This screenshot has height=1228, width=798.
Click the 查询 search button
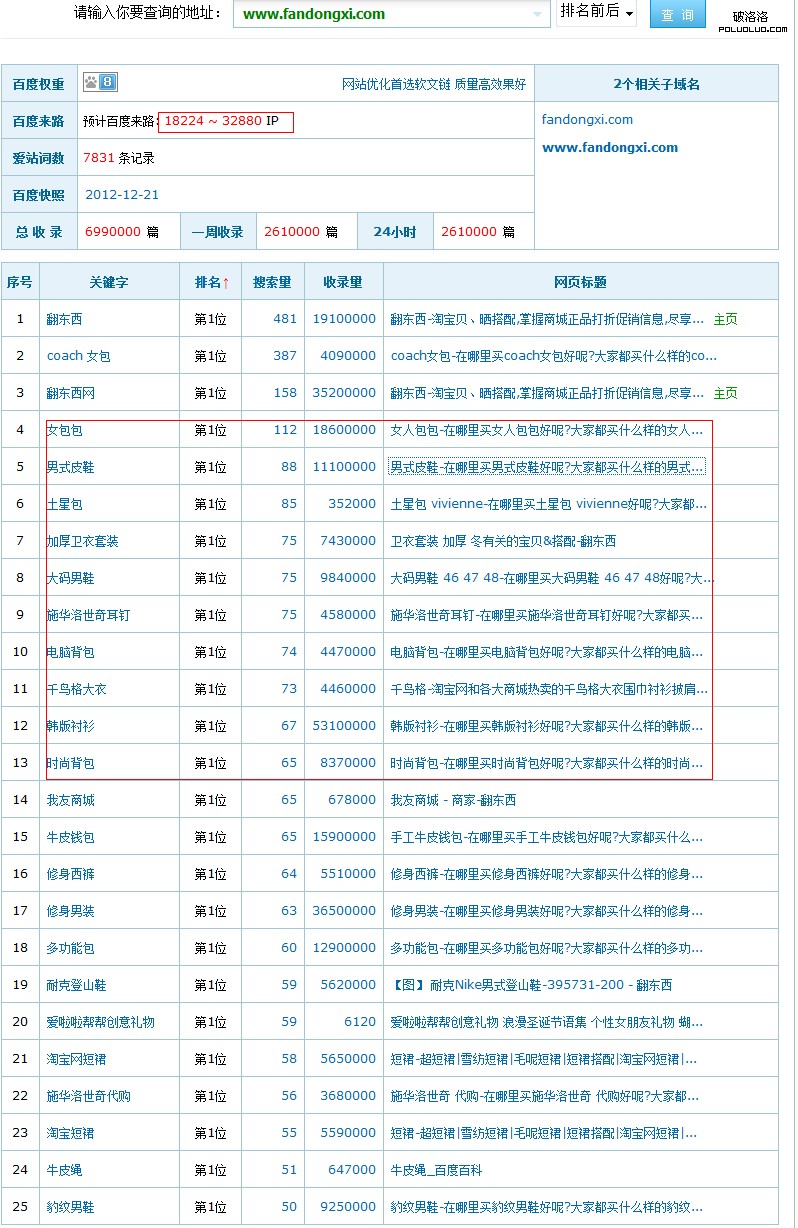tap(677, 15)
